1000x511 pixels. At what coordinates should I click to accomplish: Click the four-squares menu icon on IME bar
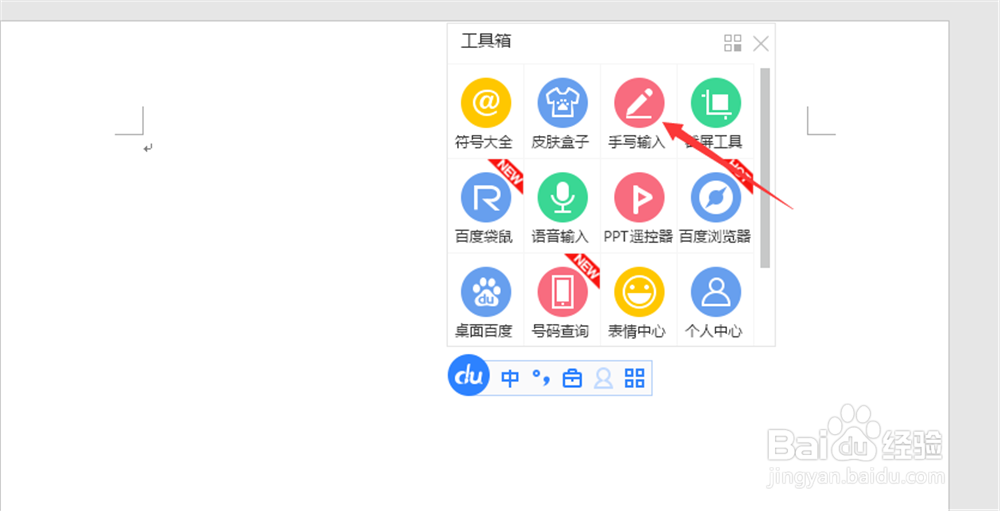click(x=635, y=378)
